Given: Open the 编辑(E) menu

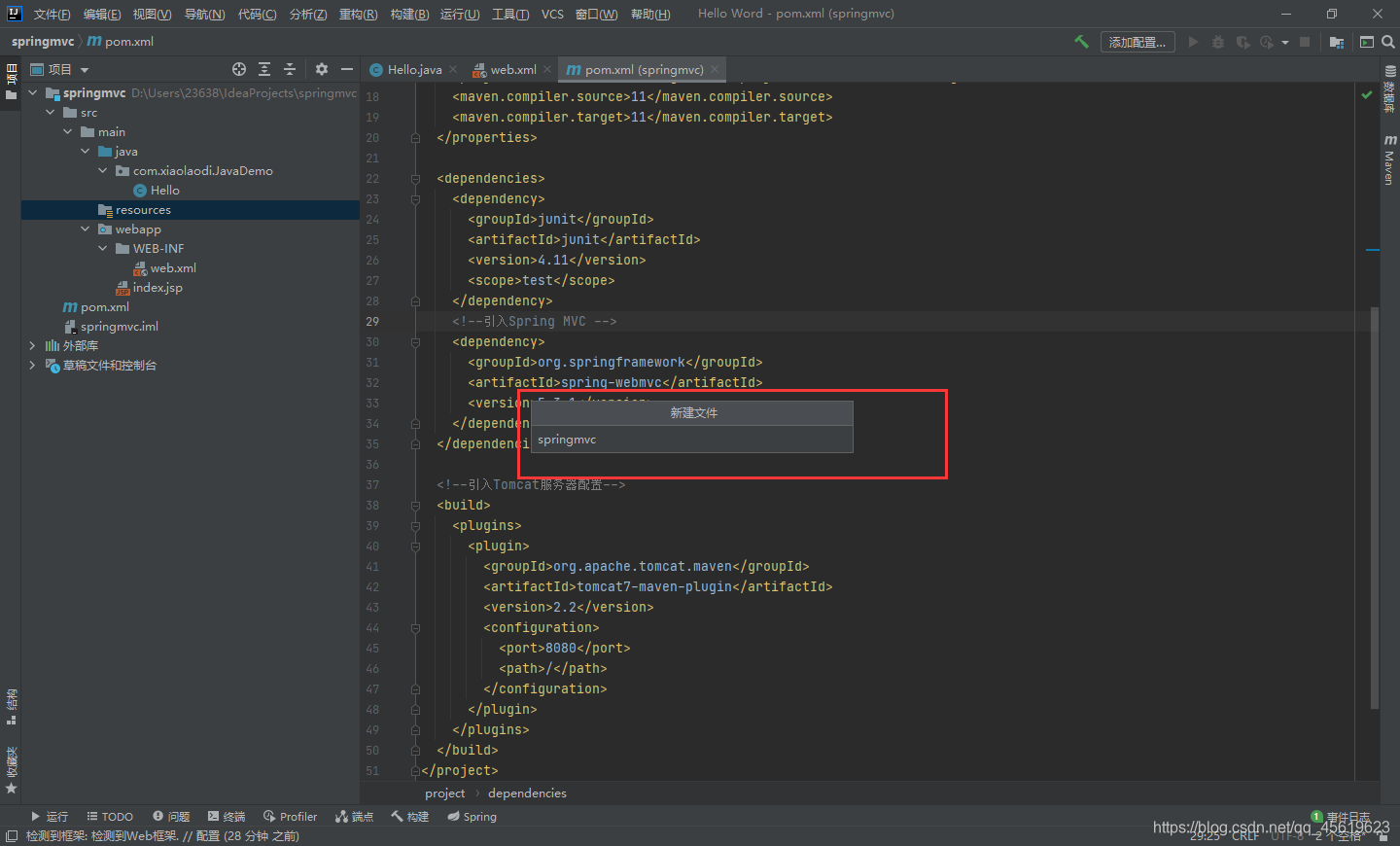Looking at the screenshot, I should click(x=102, y=14).
